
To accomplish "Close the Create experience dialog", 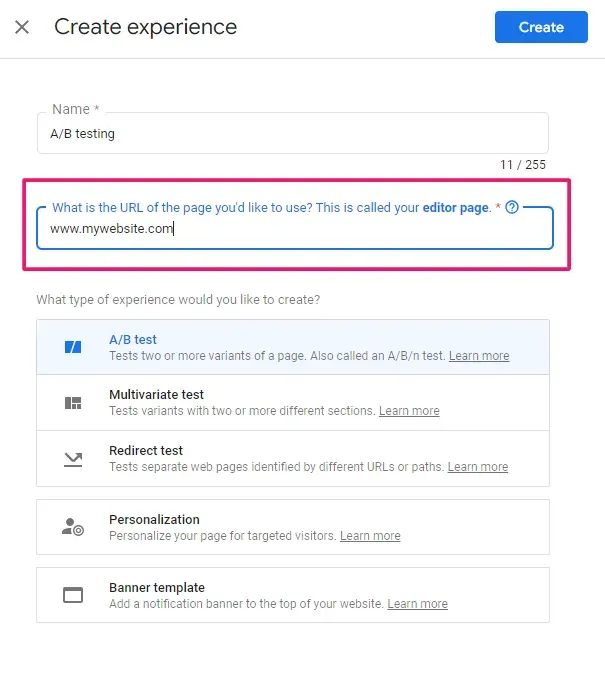I will point(22,27).
